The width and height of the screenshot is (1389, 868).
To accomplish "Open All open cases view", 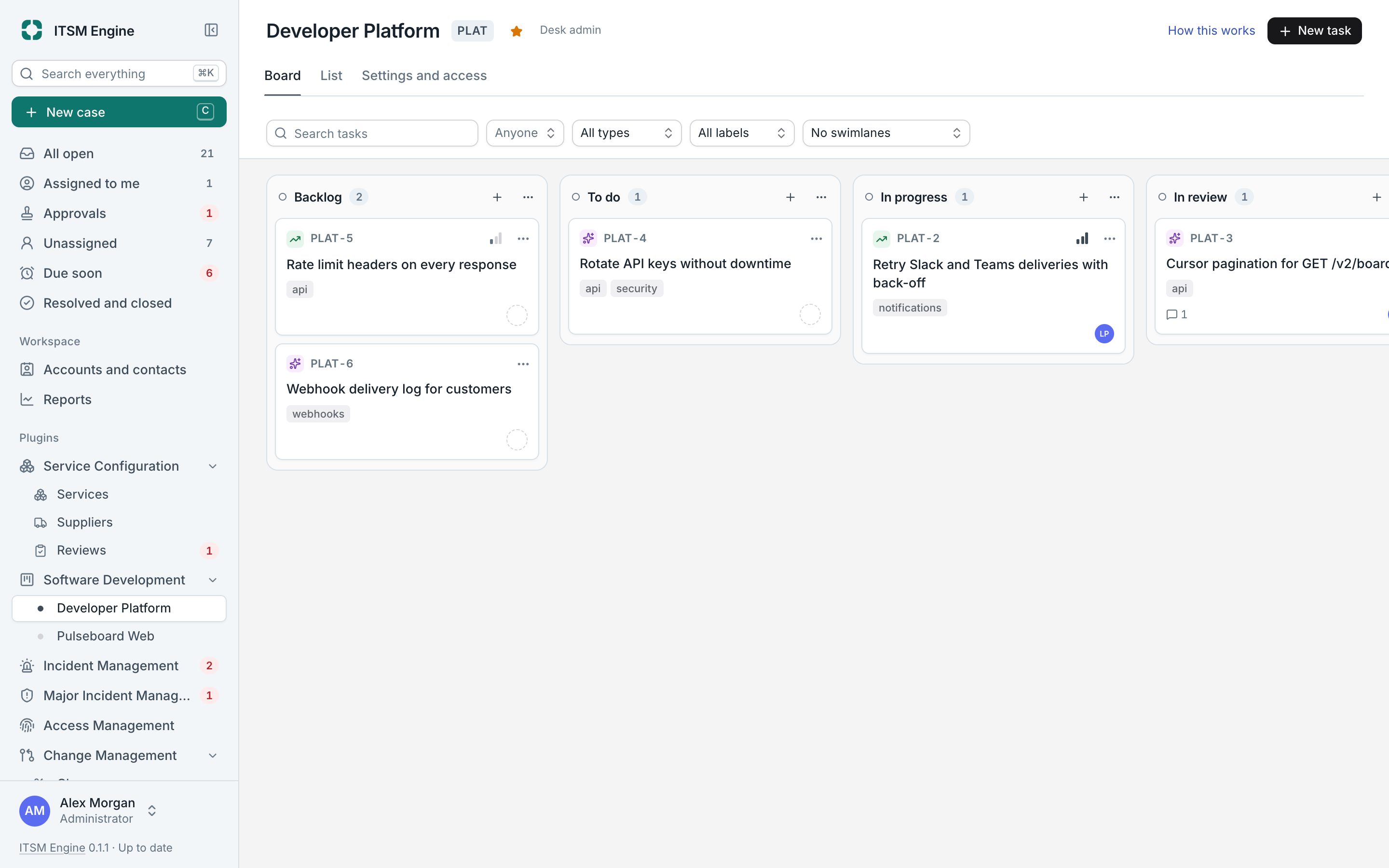I will click(x=119, y=153).
